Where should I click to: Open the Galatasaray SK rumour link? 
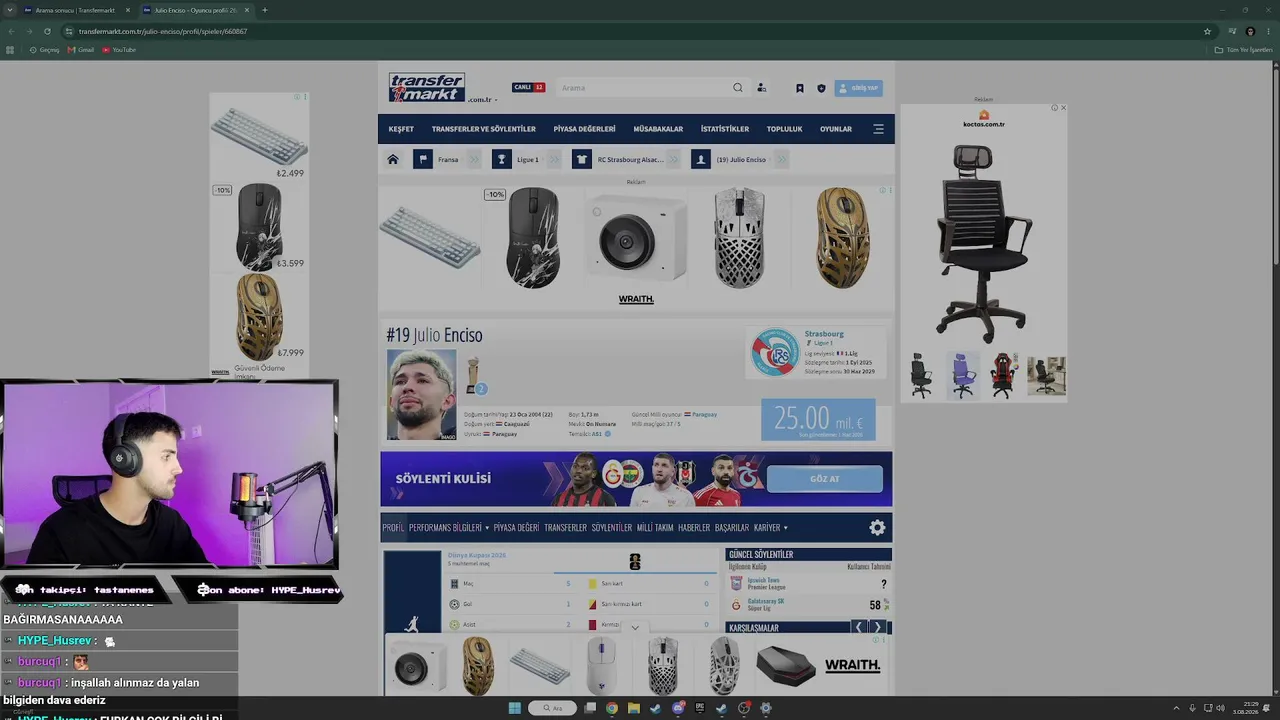point(766,601)
